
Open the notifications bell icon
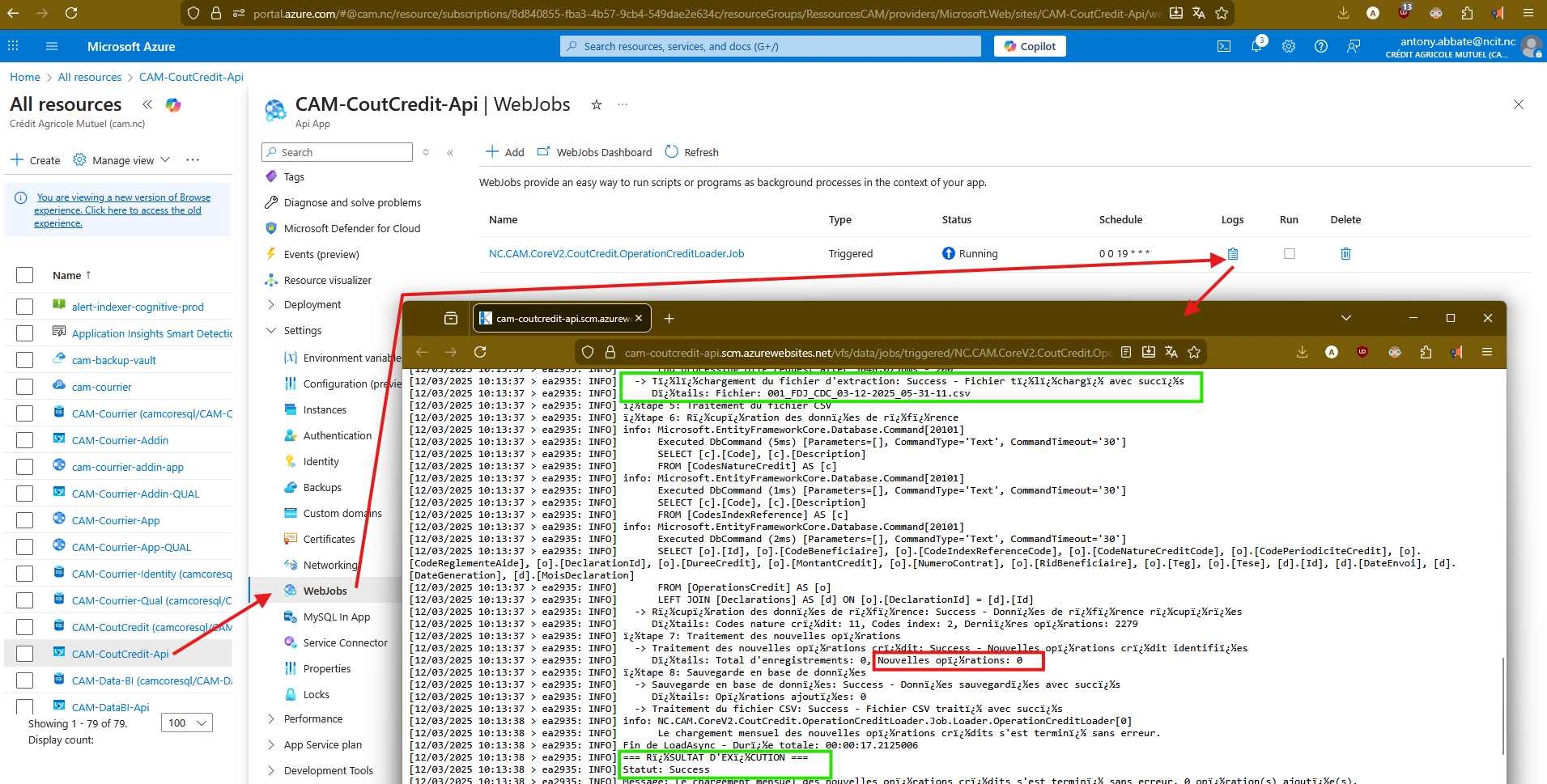1256,46
